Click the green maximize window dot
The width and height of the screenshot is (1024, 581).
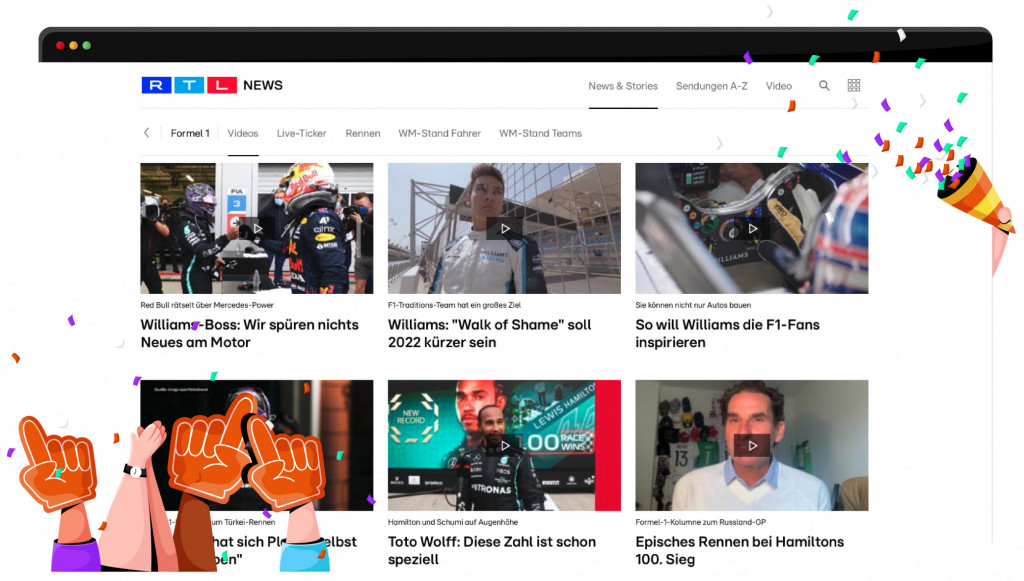tap(87, 45)
